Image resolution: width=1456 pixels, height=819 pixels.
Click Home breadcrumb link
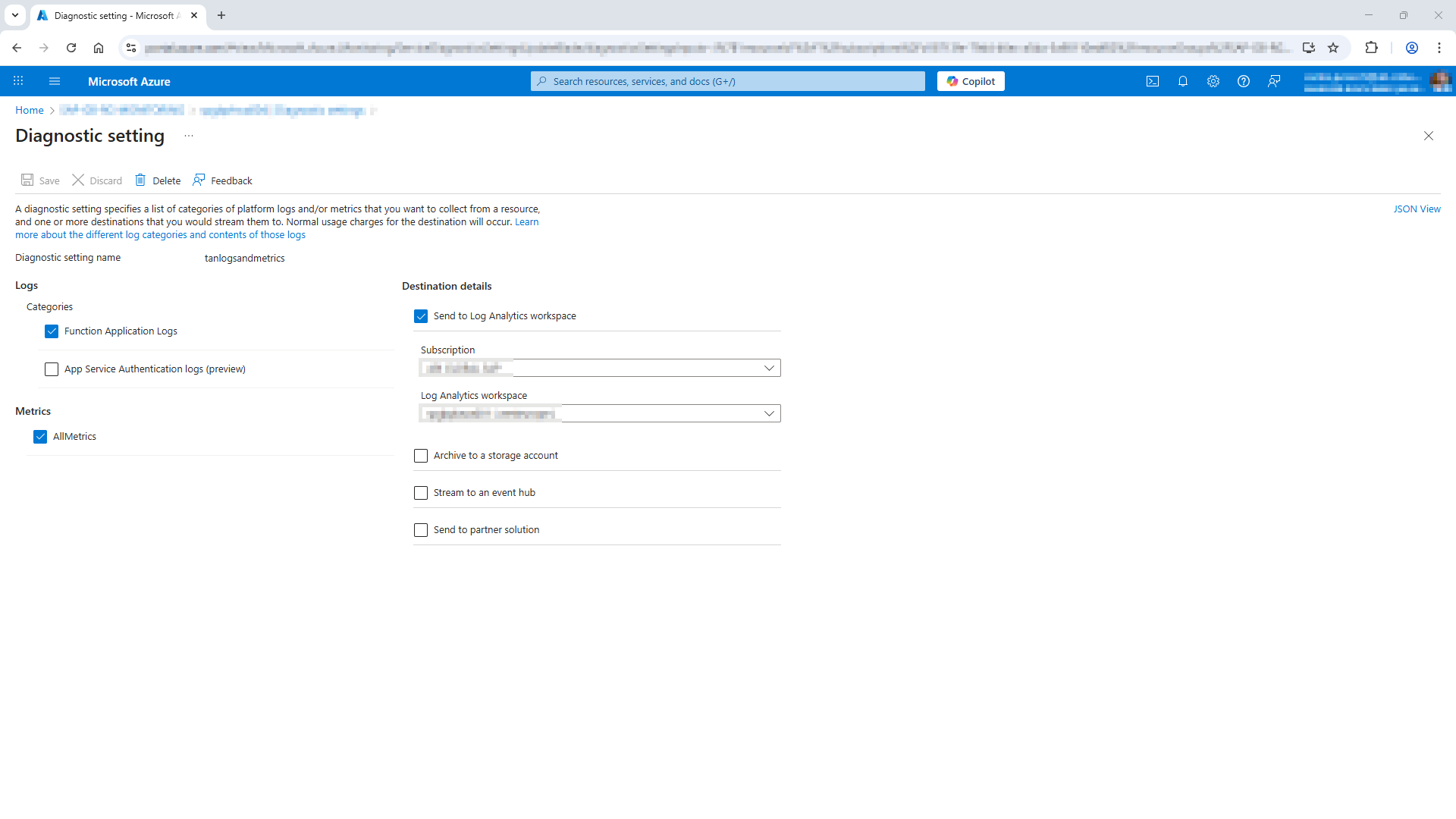(x=30, y=110)
